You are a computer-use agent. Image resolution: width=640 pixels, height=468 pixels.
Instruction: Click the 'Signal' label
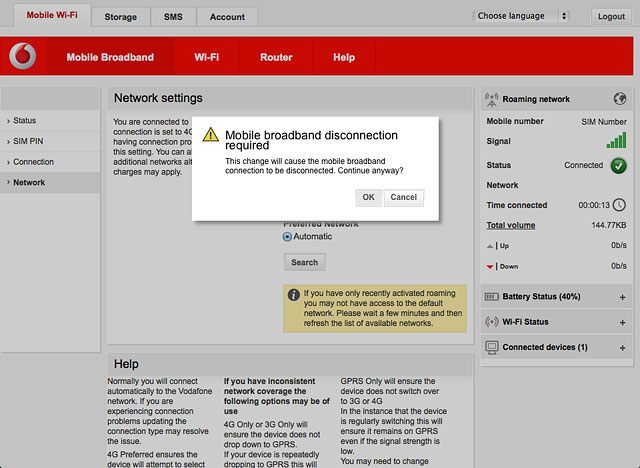coord(498,141)
